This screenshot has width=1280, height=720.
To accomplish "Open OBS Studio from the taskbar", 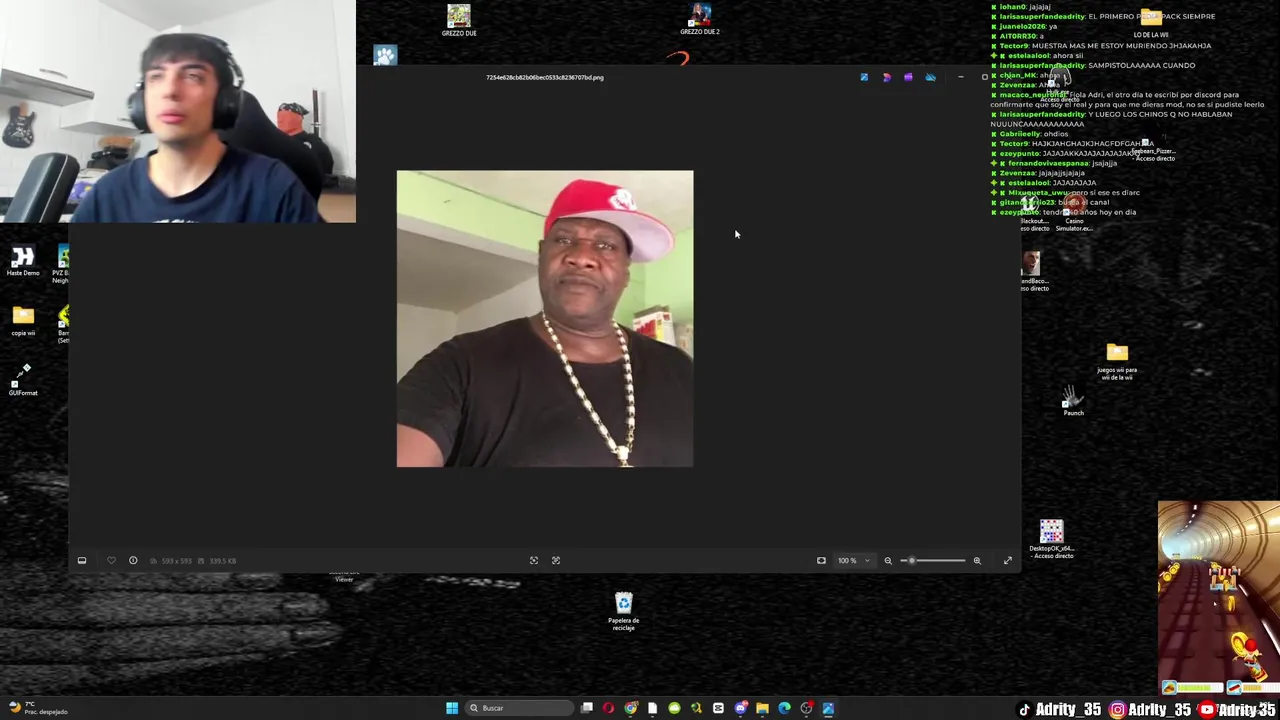I will tap(806, 708).
